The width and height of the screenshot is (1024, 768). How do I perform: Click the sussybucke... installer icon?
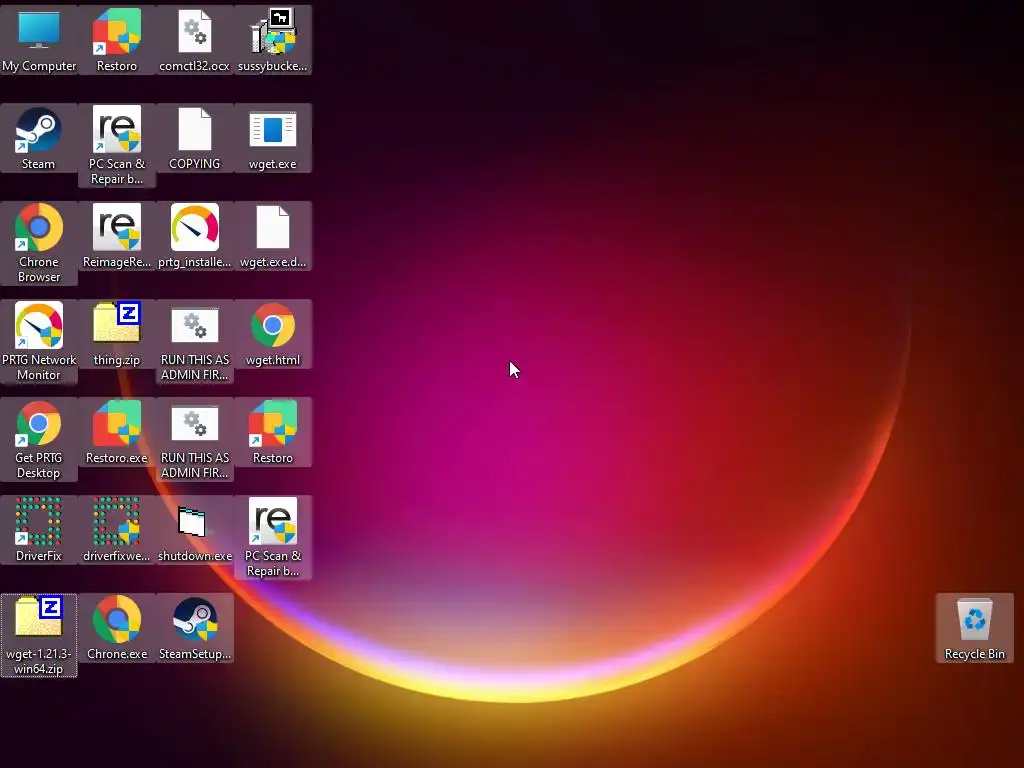pyautogui.click(x=272, y=40)
